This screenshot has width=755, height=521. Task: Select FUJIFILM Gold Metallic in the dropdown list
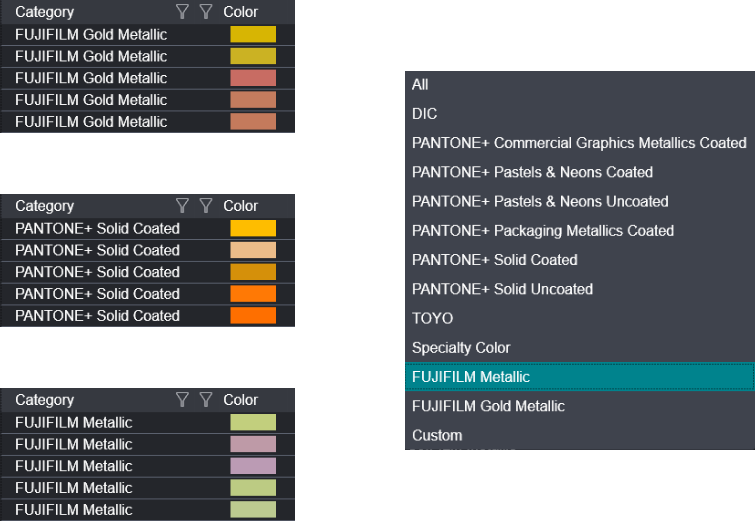[x=488, y=406]
